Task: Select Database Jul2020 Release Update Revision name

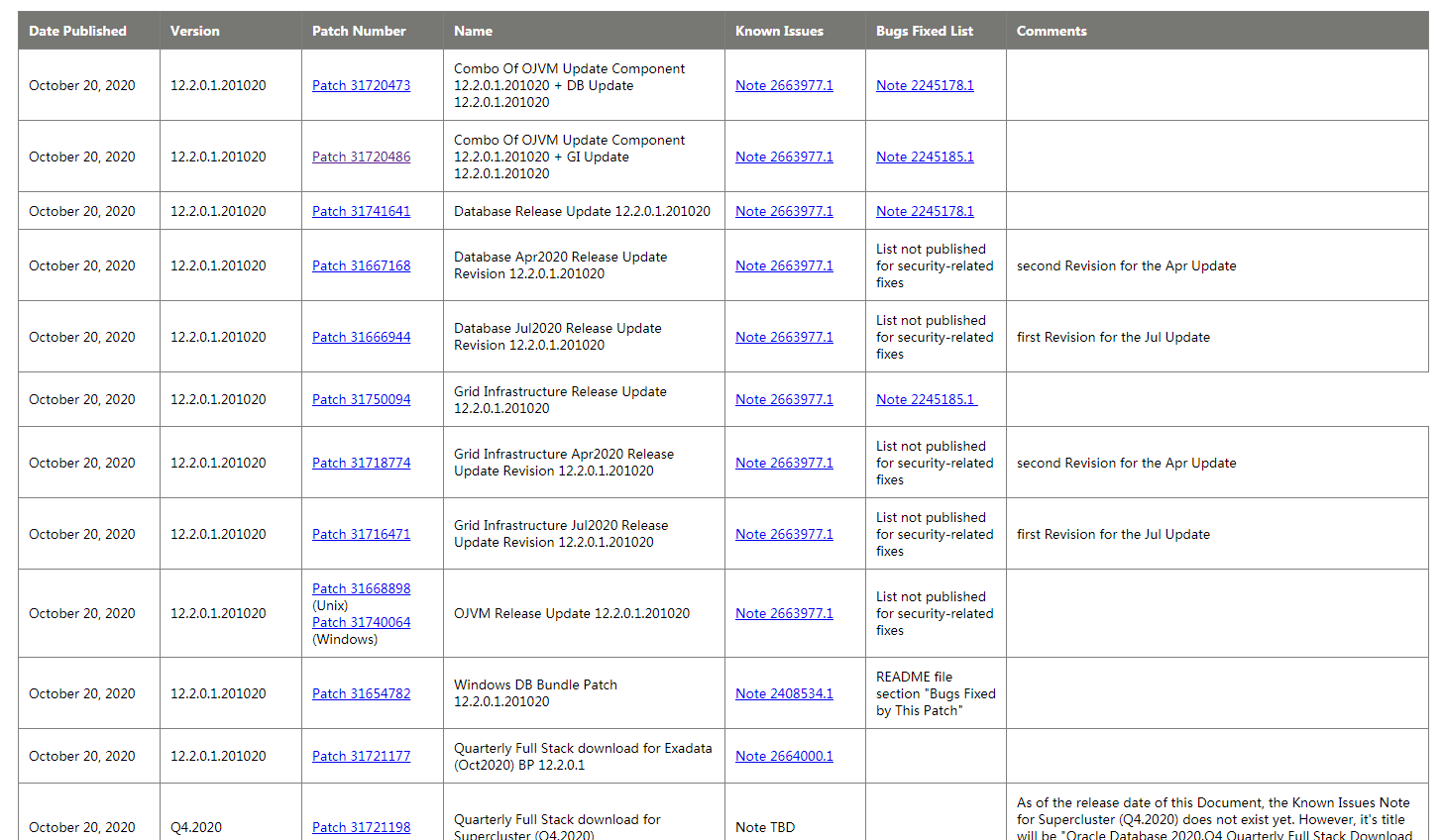Action: pyautogui.click(x=557, y=337)
